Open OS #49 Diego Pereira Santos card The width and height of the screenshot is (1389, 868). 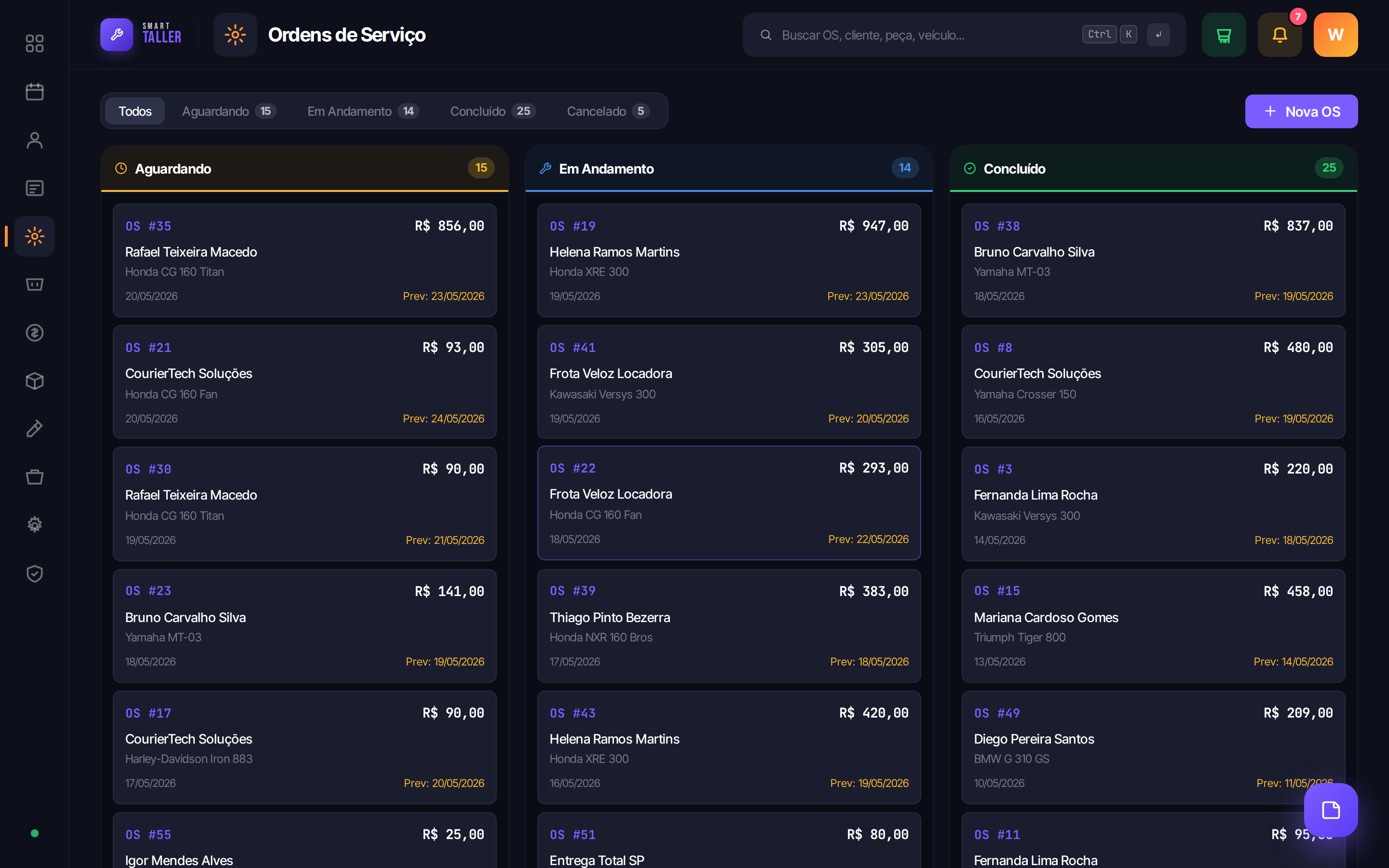pyautogui.click(x=1153, y=747)
